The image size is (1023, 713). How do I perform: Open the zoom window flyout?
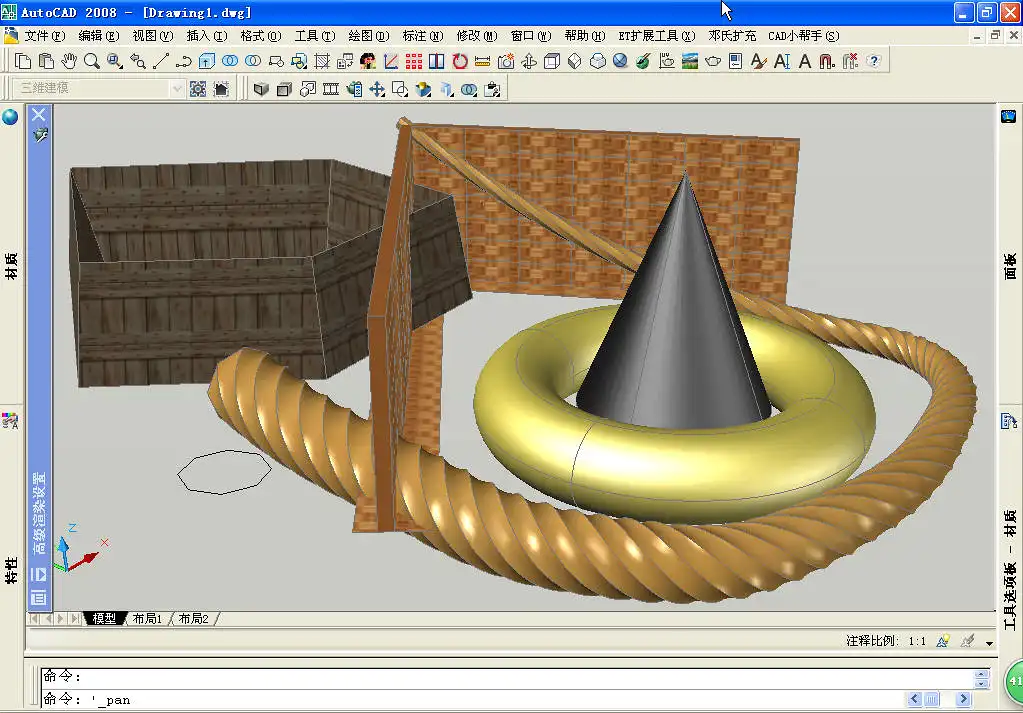[115, 61]
